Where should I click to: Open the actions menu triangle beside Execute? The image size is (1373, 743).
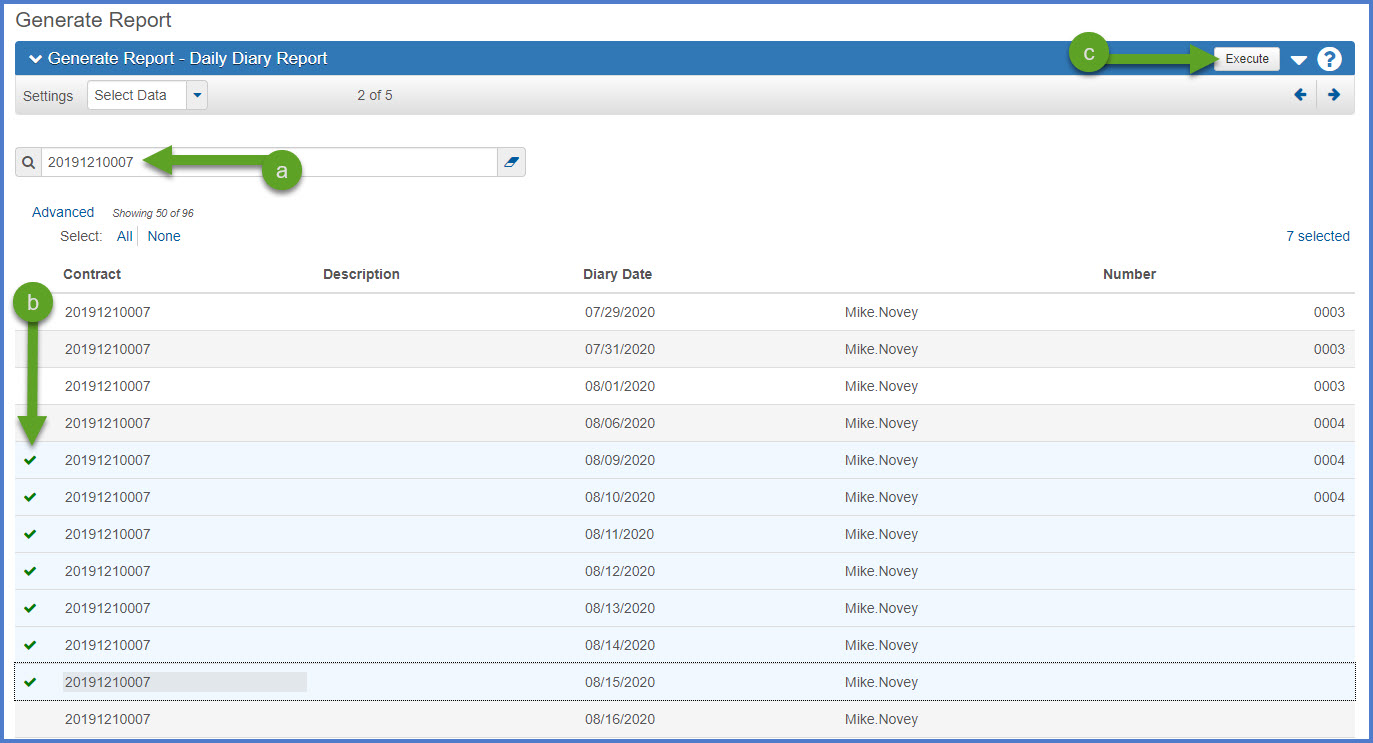[x=1298, y=60]
